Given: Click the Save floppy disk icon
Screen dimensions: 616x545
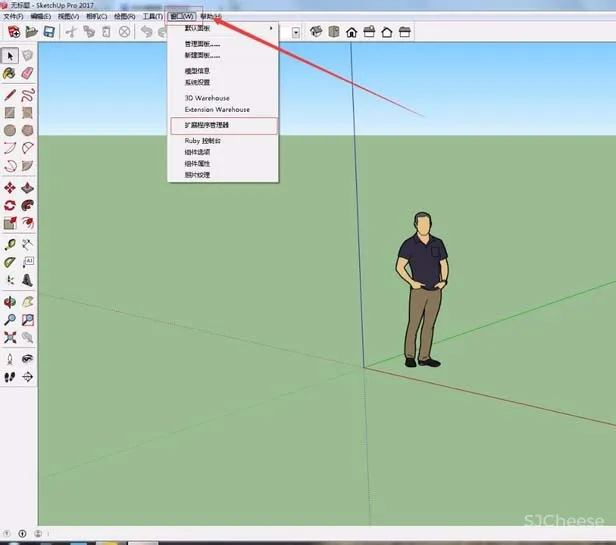Looking at the screenshot, I should point(50,32).
